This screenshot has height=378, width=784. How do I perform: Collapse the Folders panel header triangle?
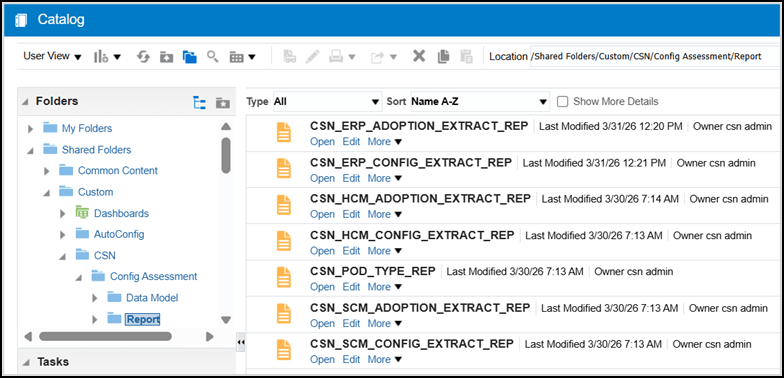click(x=25, y=102)
